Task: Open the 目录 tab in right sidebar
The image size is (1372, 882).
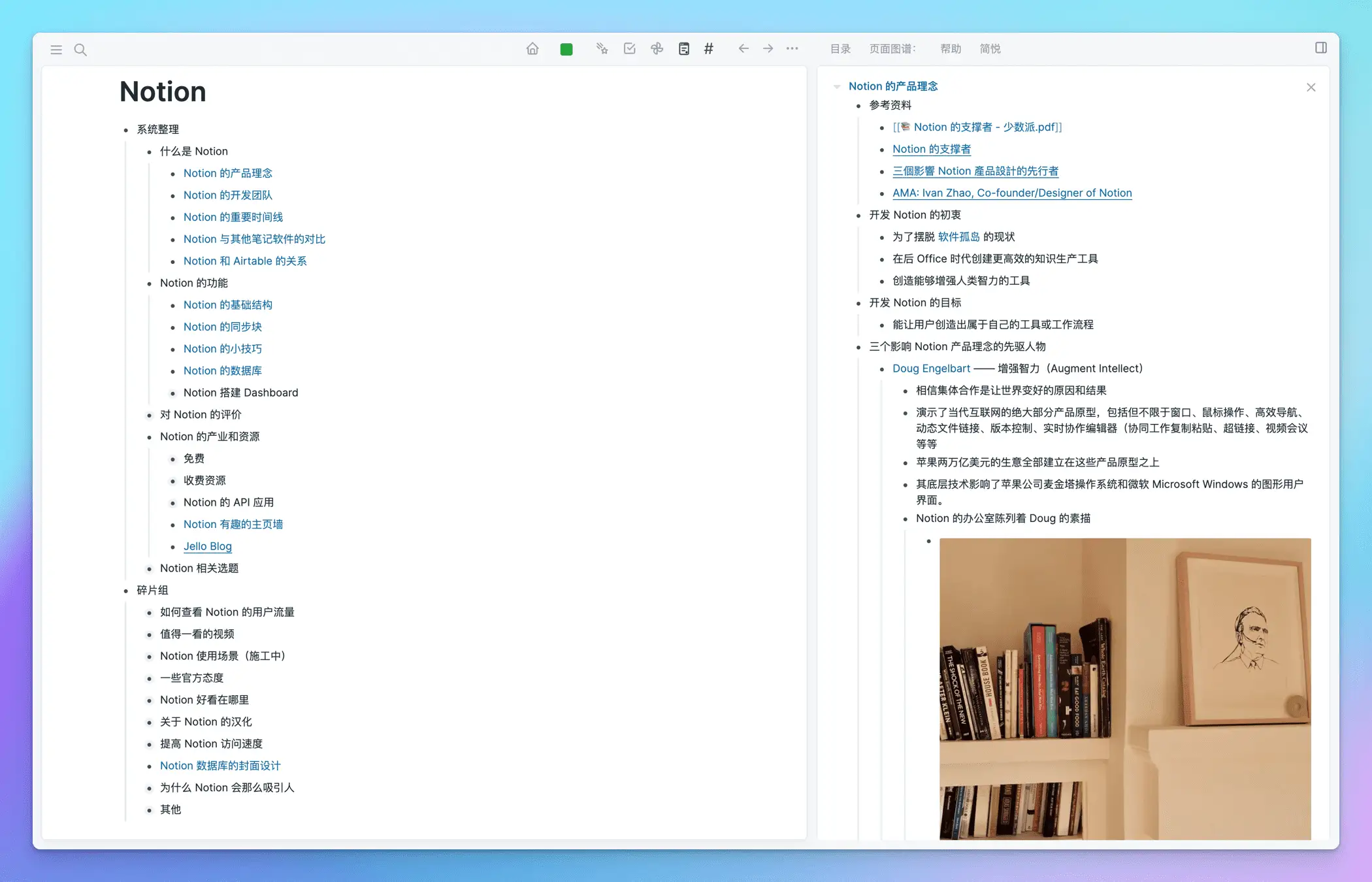Action: 840,49
